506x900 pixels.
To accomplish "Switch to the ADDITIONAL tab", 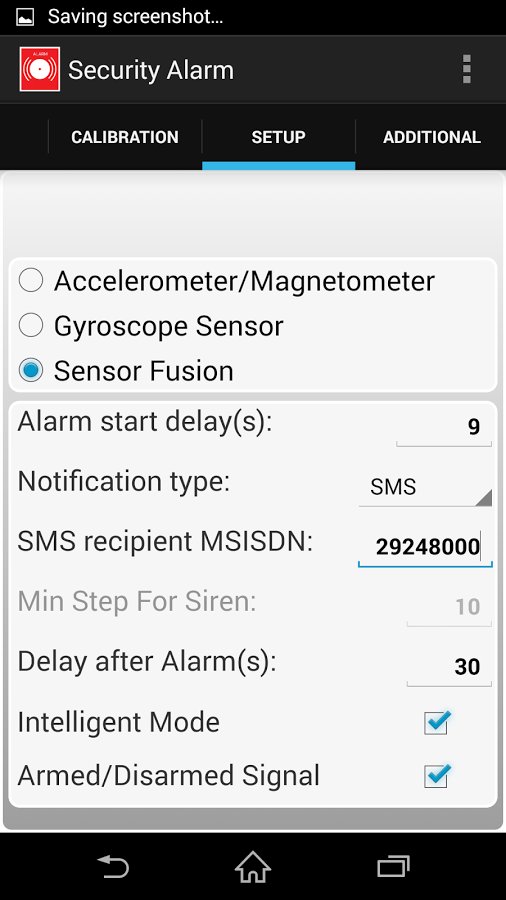I will point(431,137).
